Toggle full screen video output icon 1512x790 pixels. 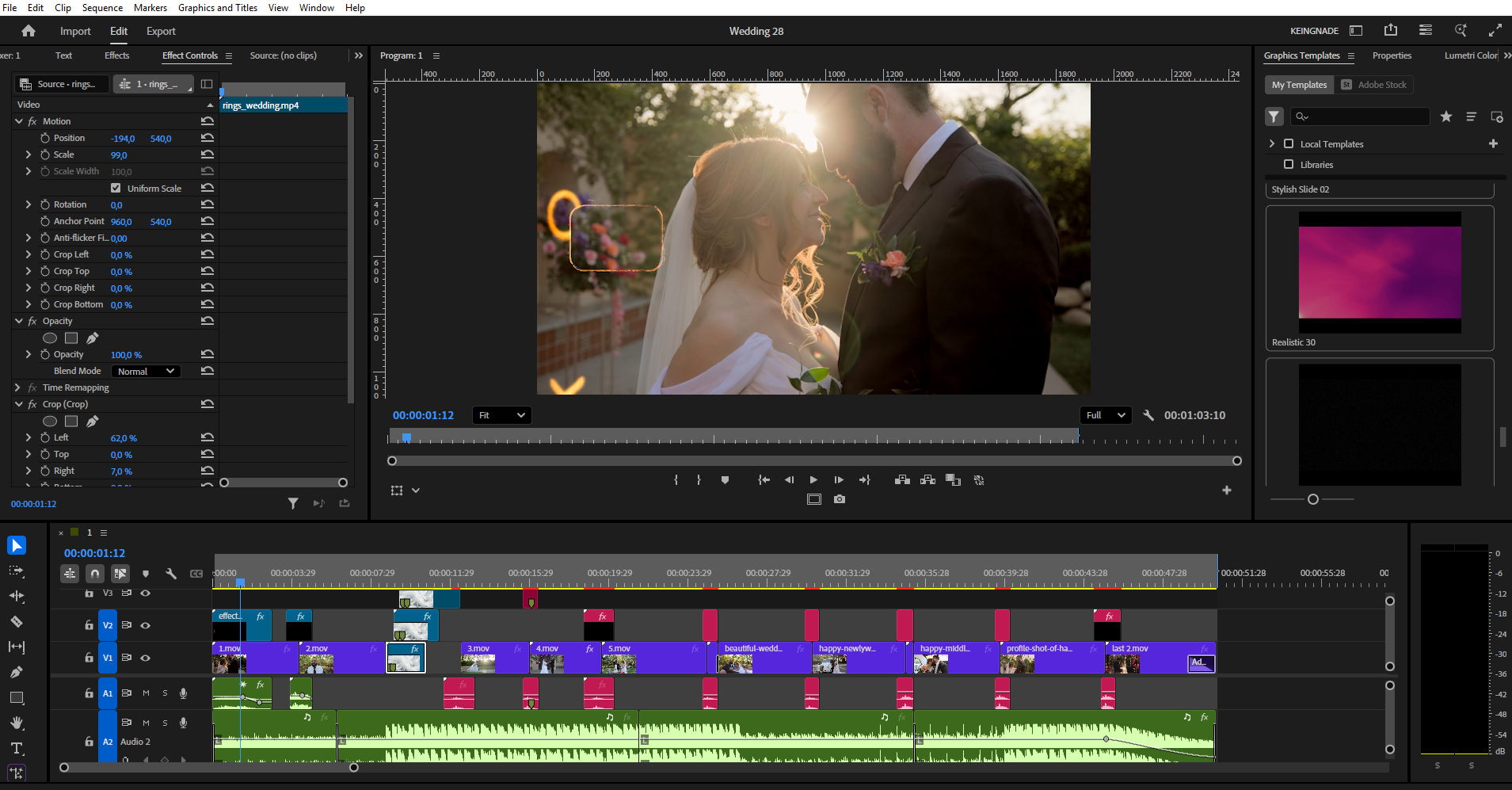click(1495, 30)
